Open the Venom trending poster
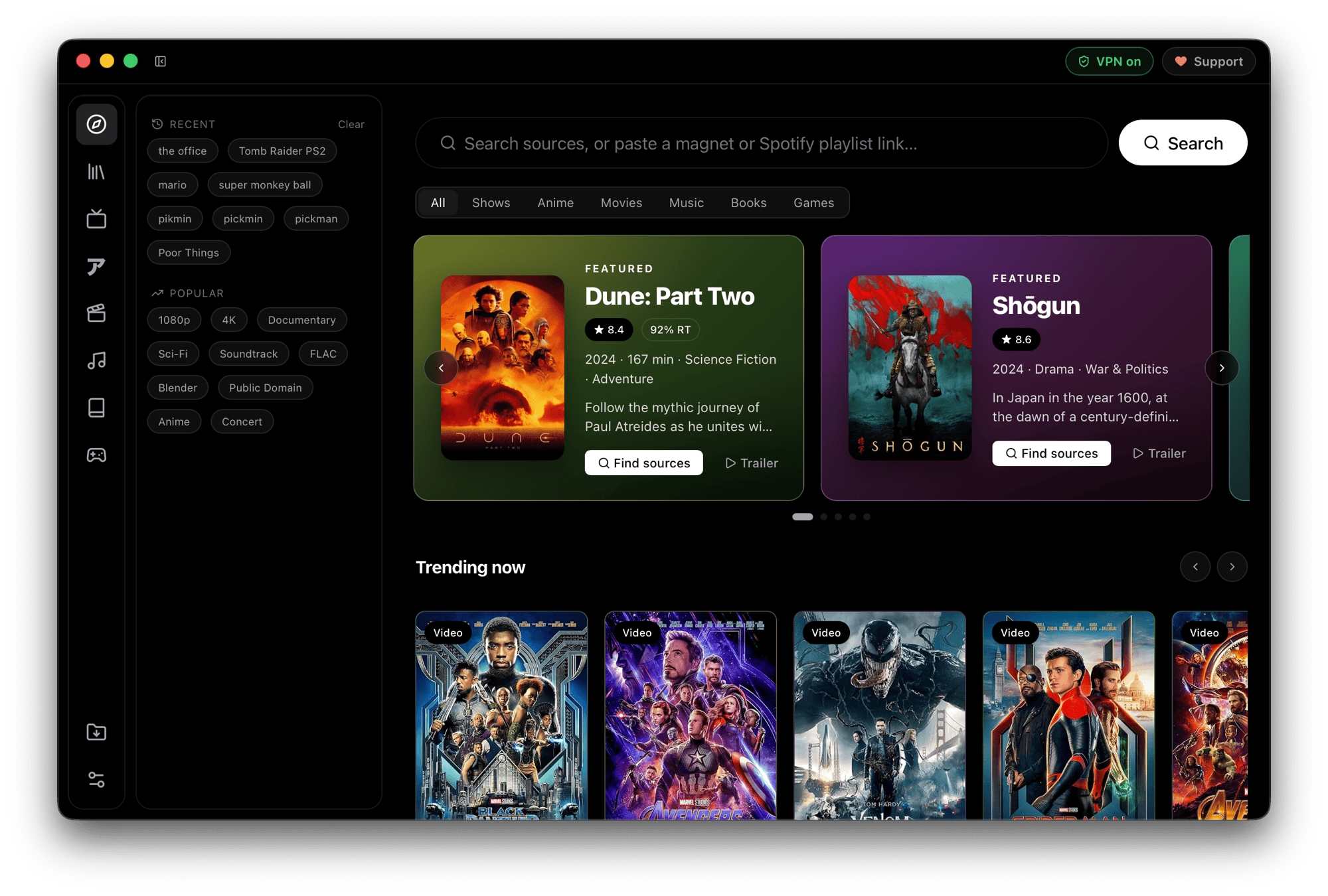This screenshot has height=896, width=1328. pos(880,715)
